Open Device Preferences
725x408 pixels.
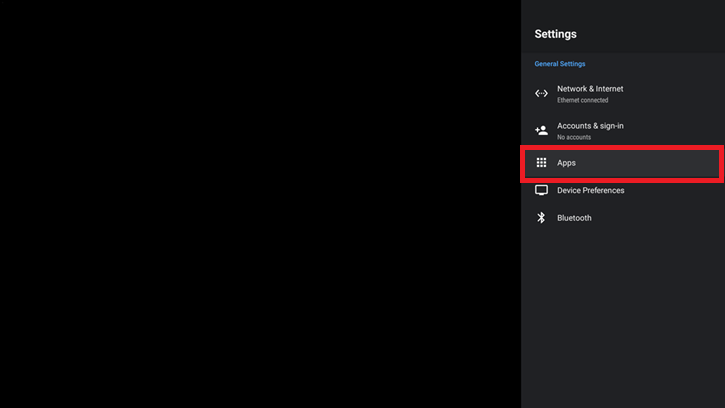coord(590,190)
